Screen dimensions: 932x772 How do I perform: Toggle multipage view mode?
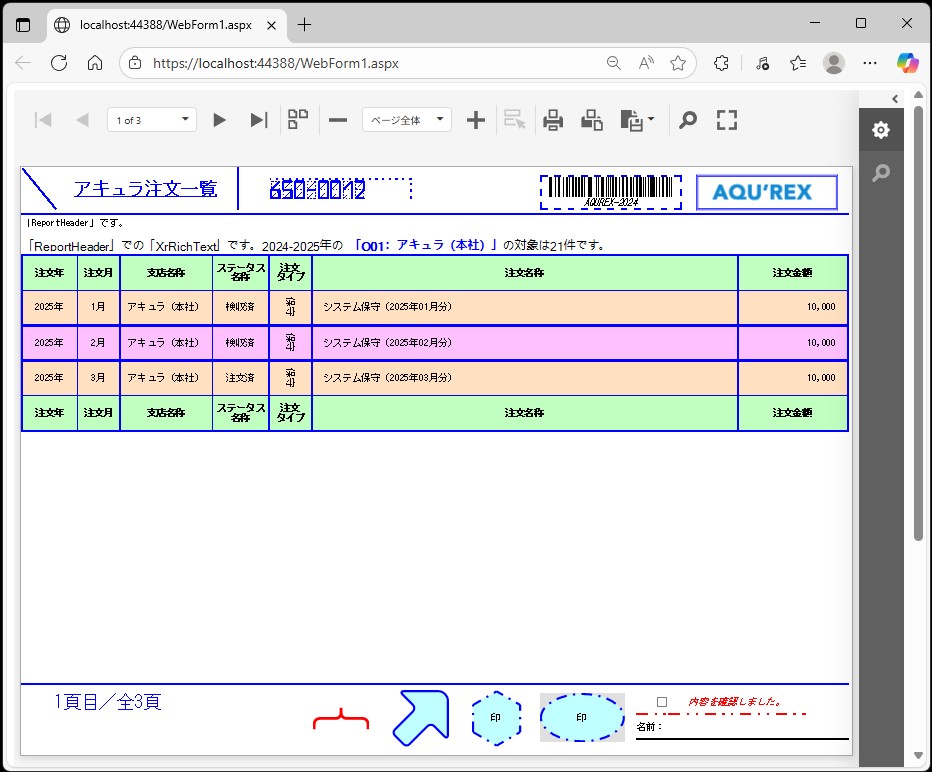[298, 120]
